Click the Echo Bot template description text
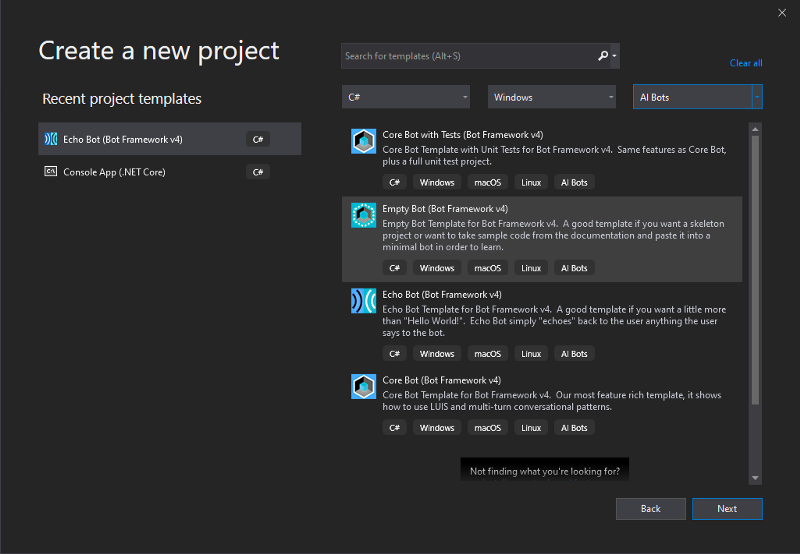The height and width of the screenshot is (554, 800). 554,321
